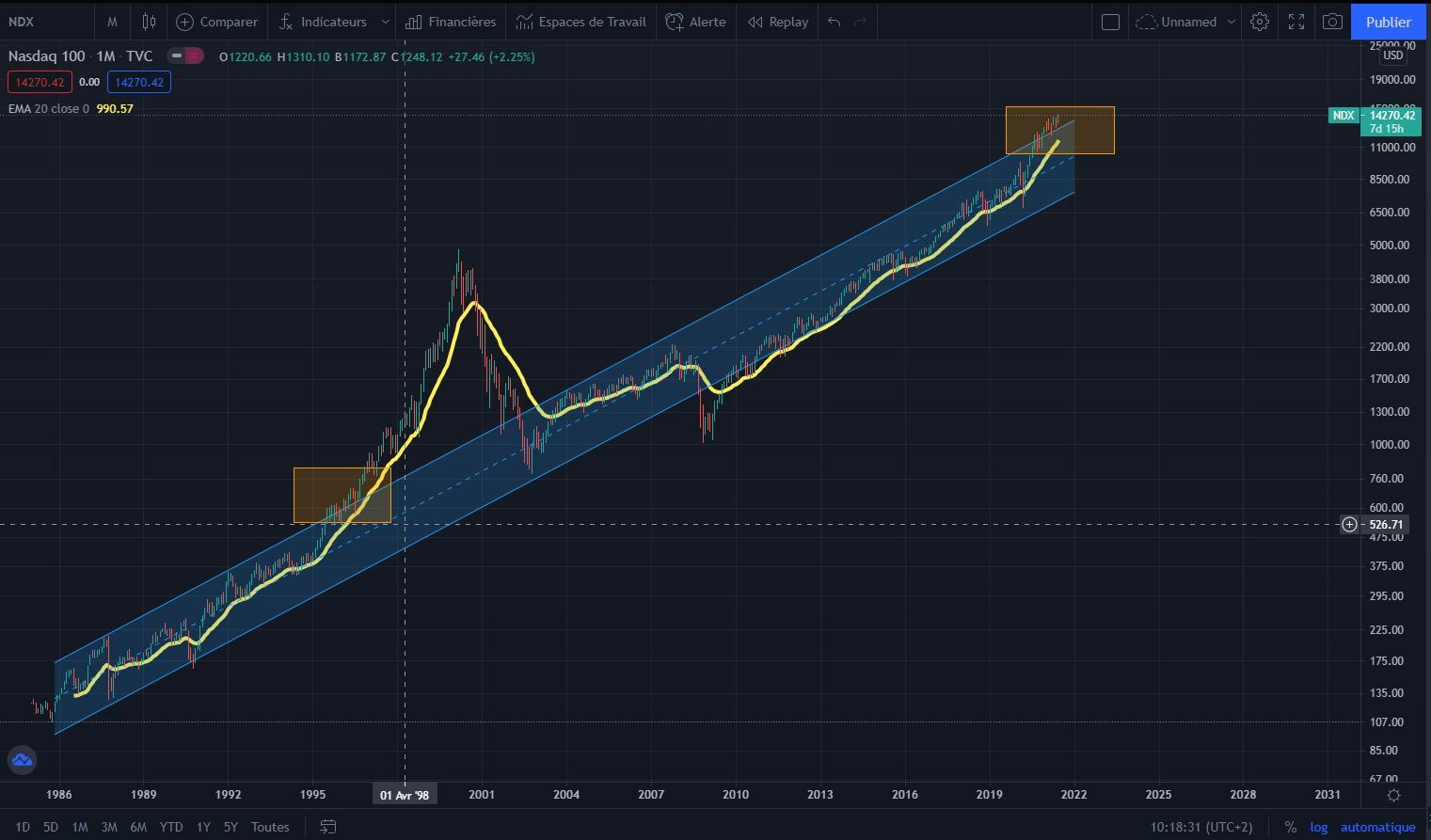Screen dimensions: 1431x840
Task: Open chart settings gear icon
Action: click(1260, 22)
